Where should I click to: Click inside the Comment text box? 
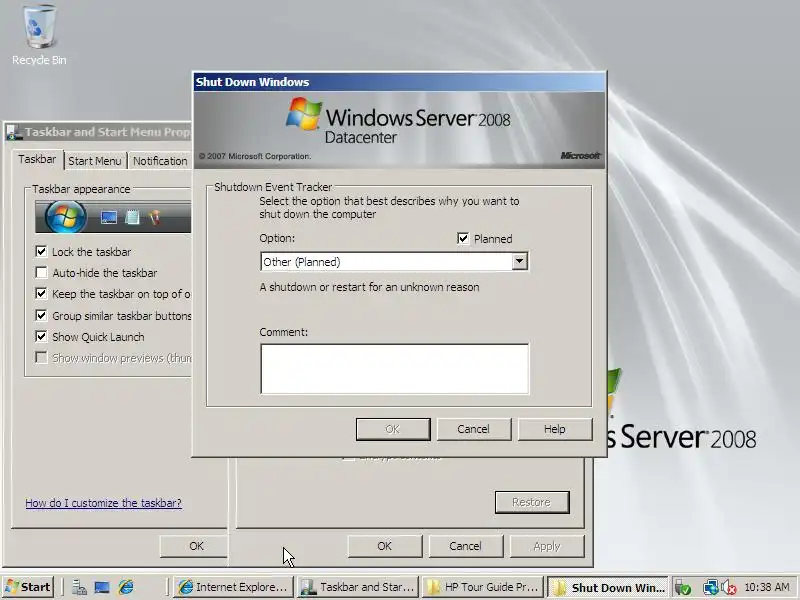click(x=394, y=369)
